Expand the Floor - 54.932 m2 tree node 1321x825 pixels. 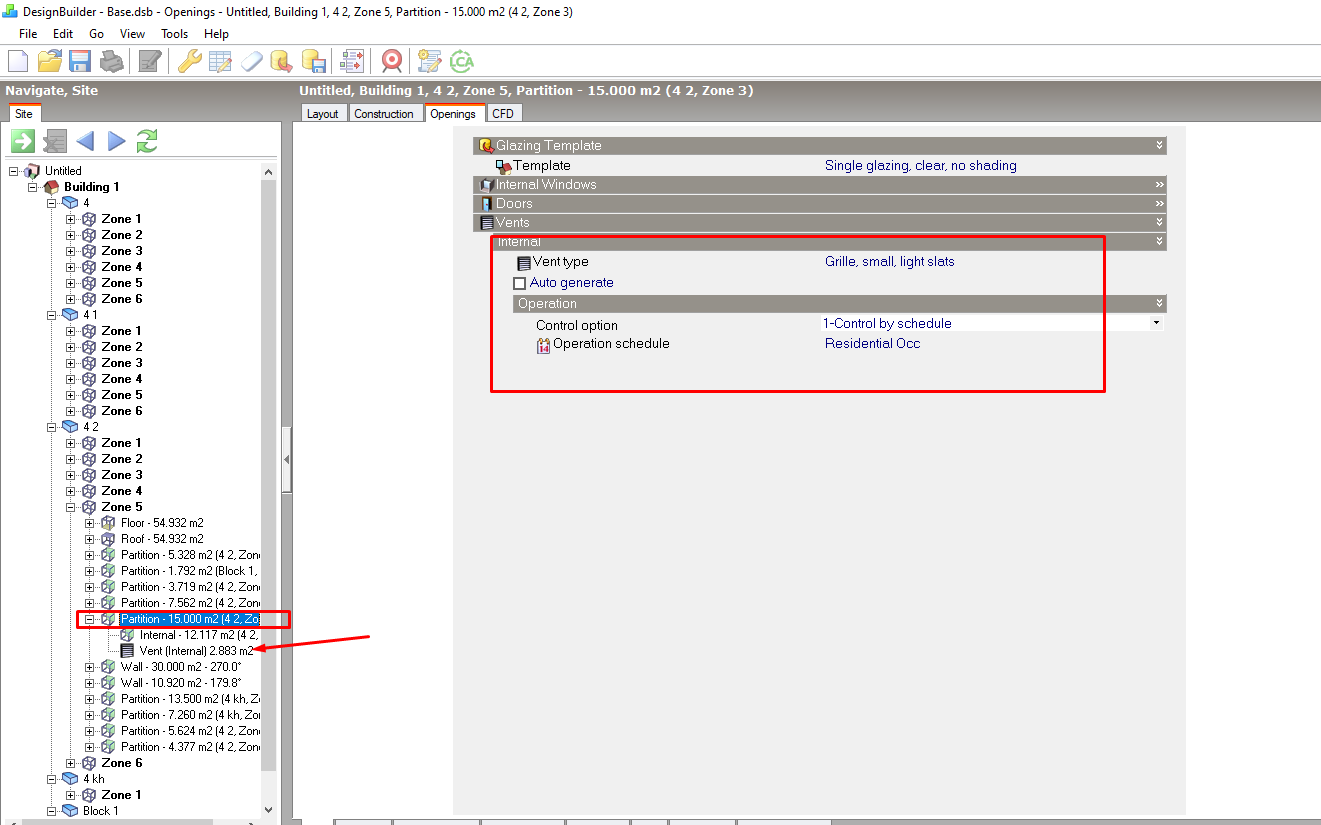[89, 523]
